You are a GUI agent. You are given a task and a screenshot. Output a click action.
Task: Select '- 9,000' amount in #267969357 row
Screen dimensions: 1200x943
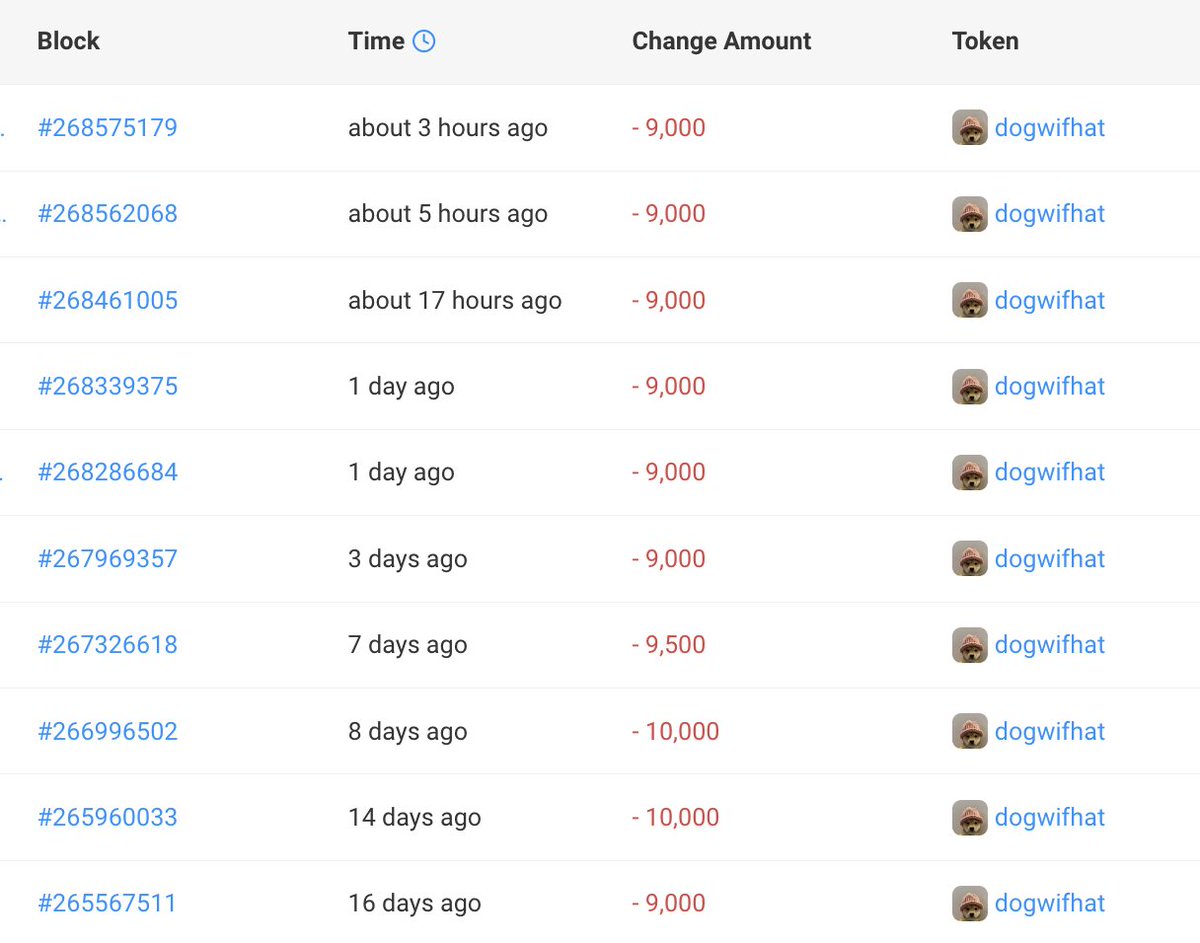tap(669, 558)
